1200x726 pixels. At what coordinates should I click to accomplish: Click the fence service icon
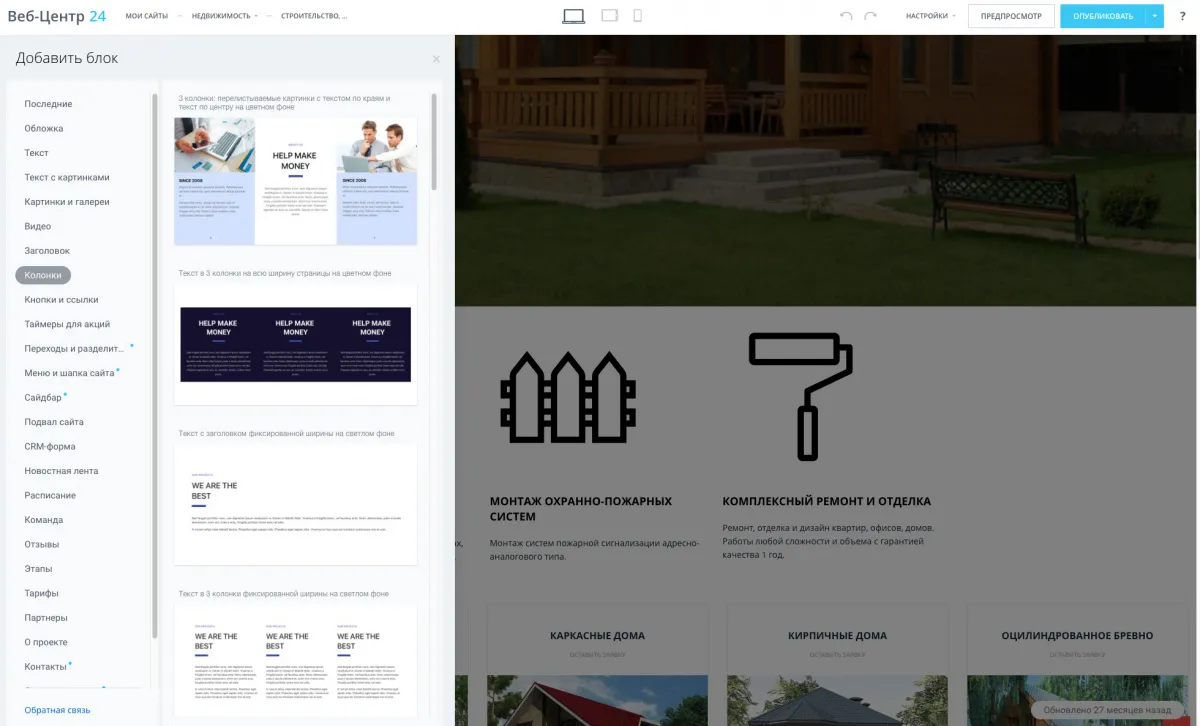click(x=568, y=397)
